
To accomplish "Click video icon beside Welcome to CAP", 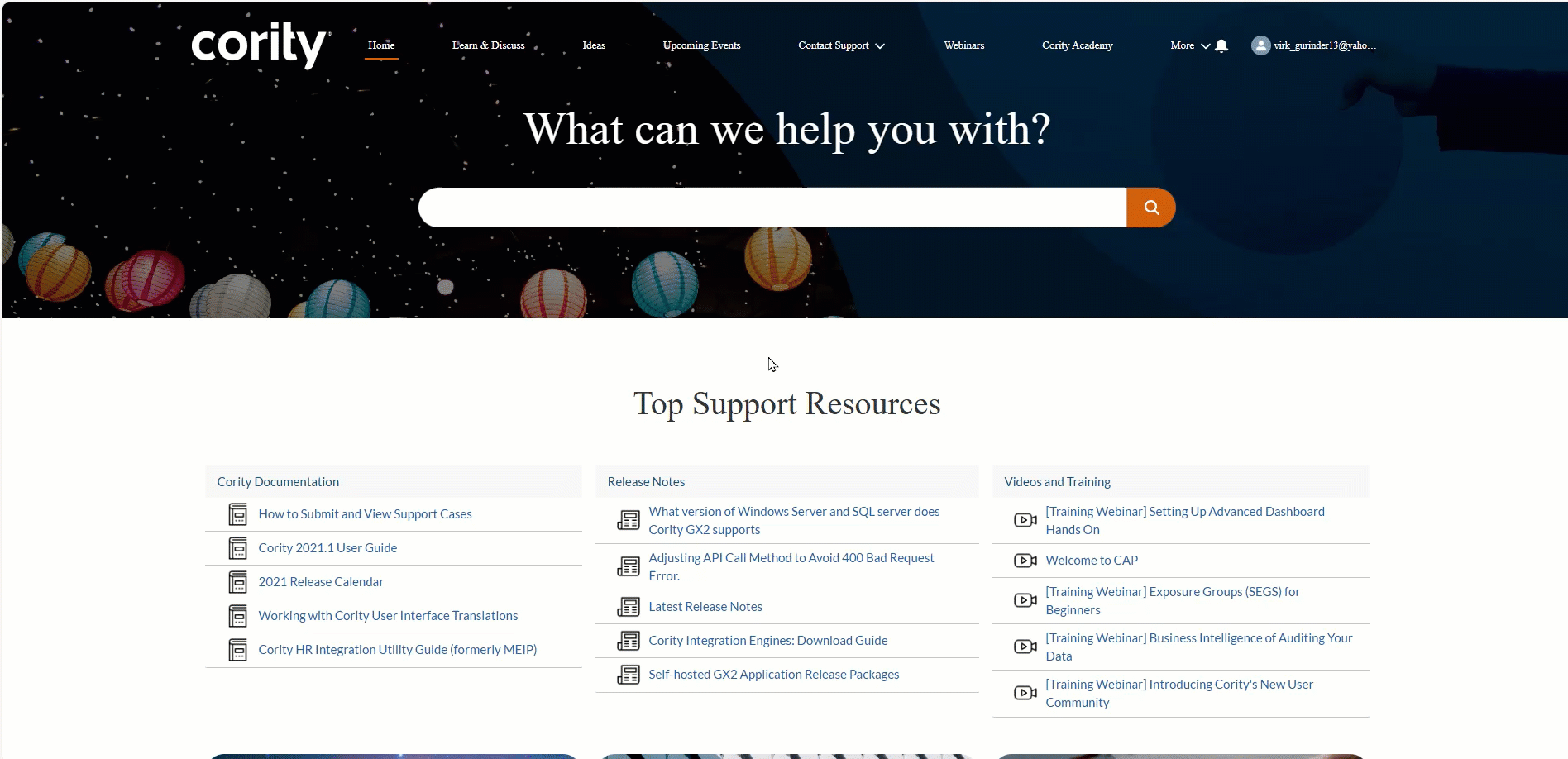I will point(1025,561).
